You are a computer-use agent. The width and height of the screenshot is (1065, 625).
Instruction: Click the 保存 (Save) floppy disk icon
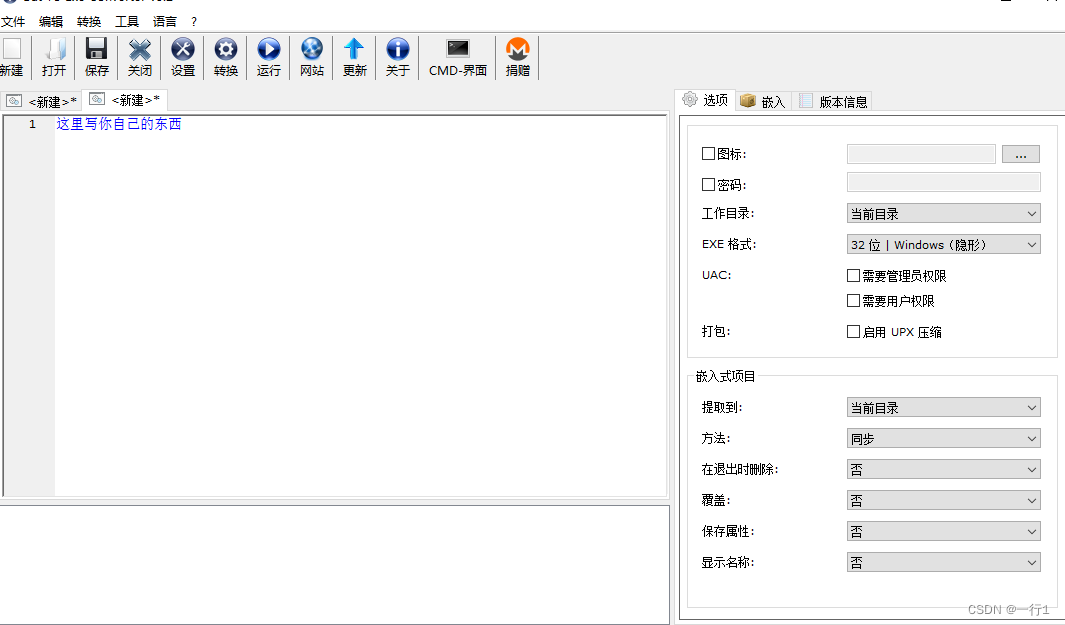point(96,50)
